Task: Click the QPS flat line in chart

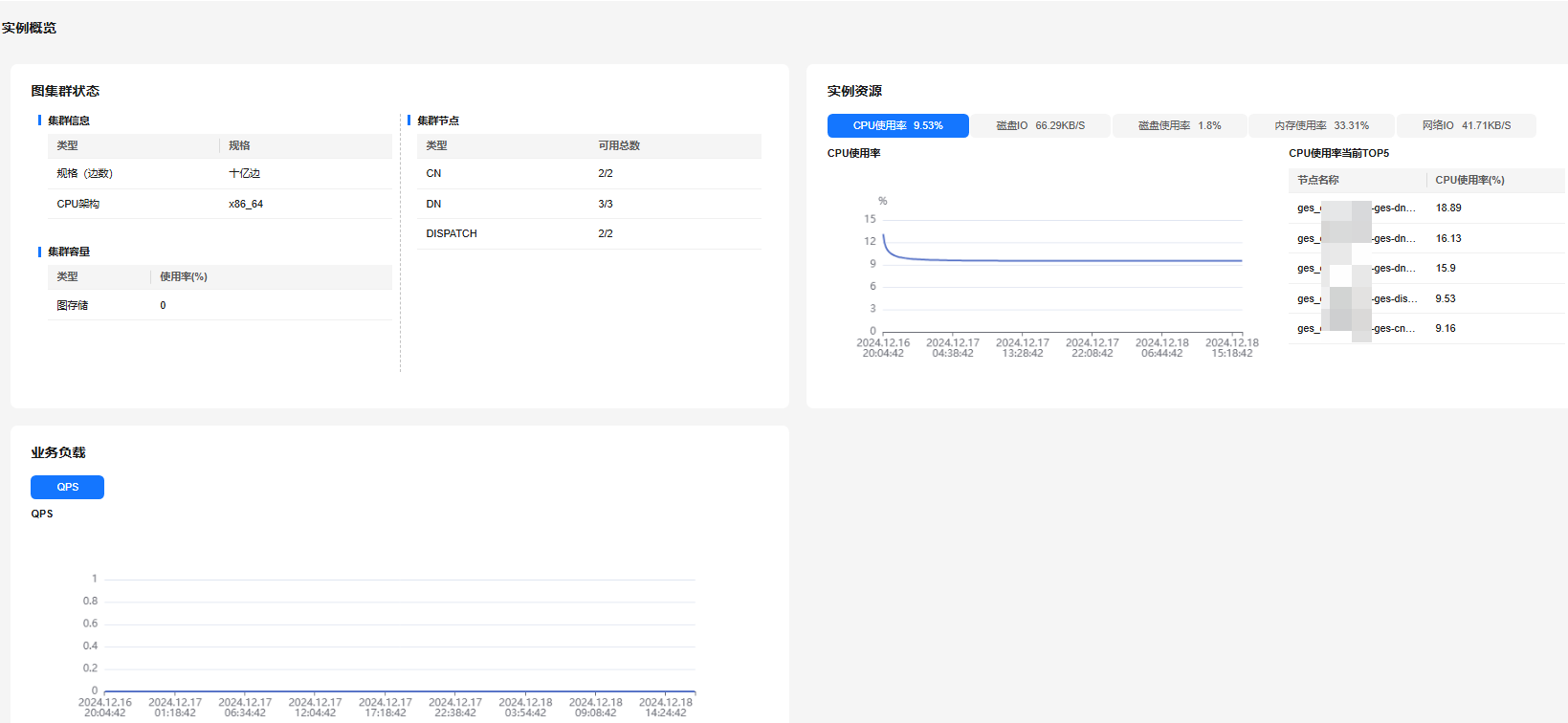Action: pyautogui.click(x=400, y=690)
